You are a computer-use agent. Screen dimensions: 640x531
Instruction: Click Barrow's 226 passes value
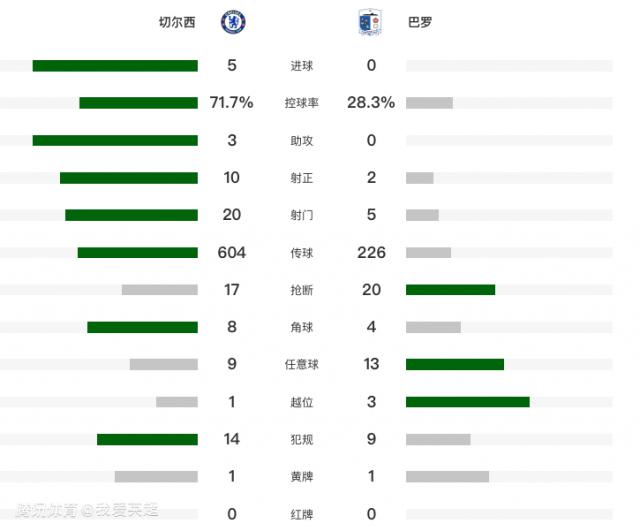click(371, 253)
